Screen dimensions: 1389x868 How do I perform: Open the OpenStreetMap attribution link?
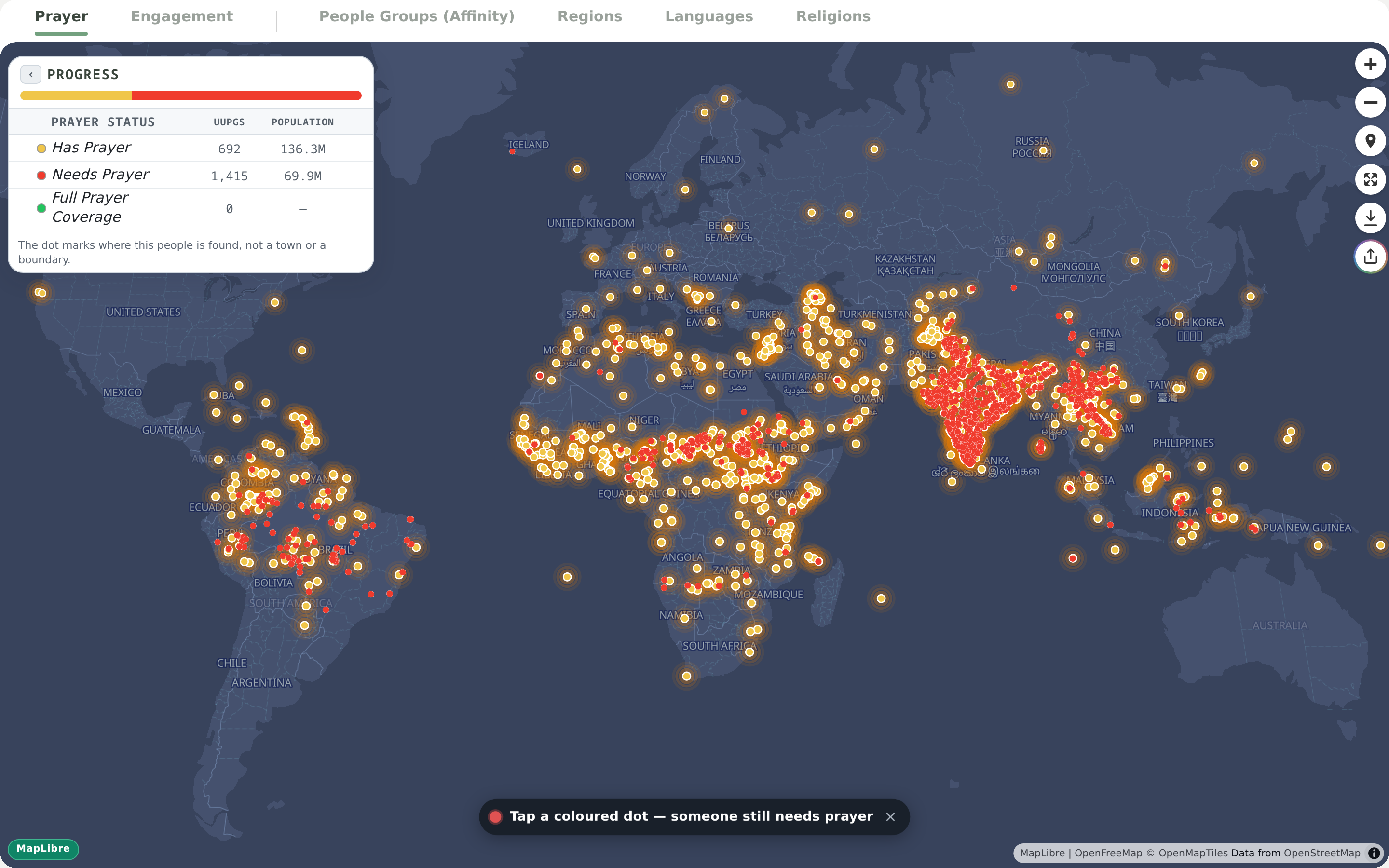[1322, 853]
